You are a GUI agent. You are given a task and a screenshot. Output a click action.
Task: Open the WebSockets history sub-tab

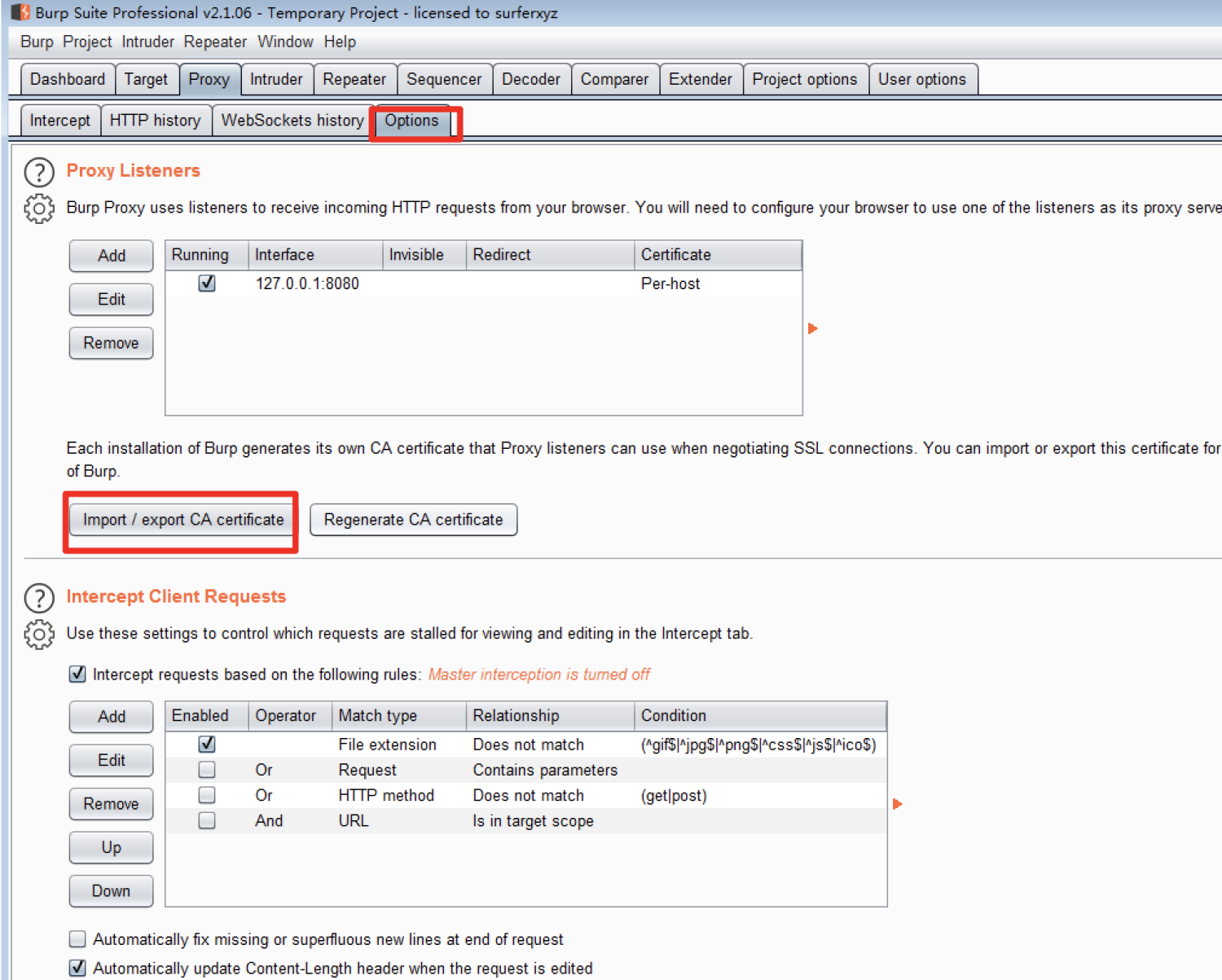292,121
